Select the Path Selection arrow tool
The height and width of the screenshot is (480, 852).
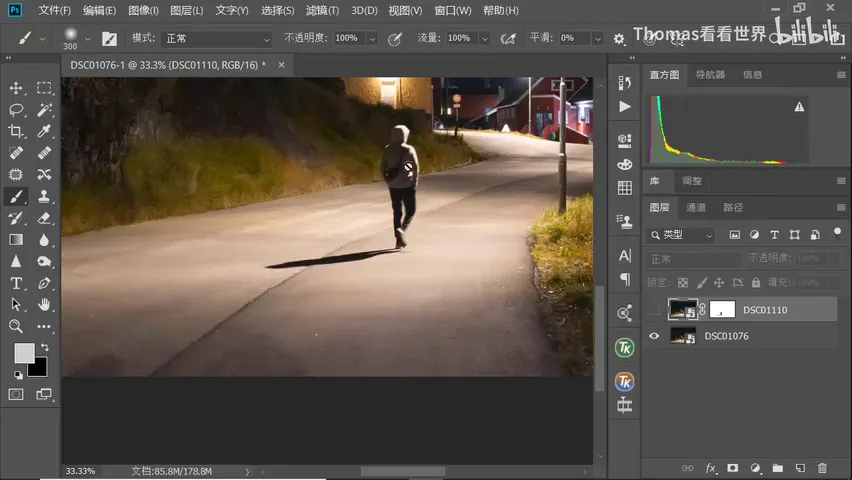[16, 304]
